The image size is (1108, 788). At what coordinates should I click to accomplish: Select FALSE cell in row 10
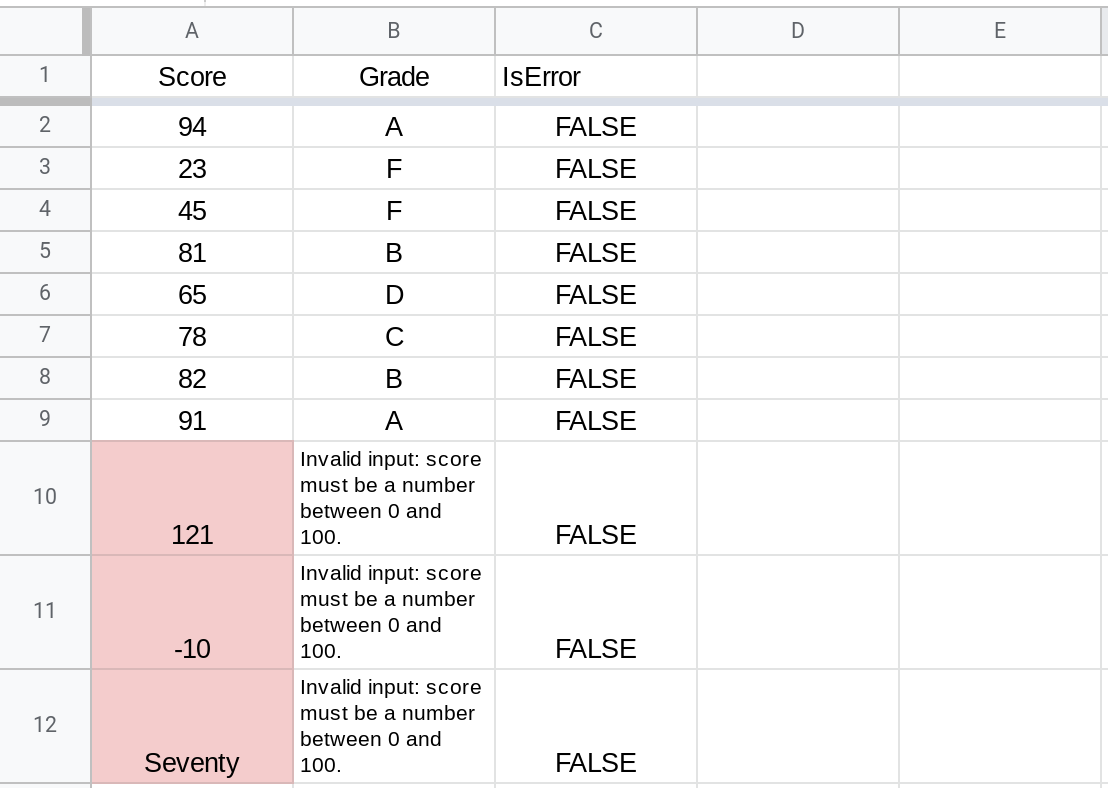pos(596,498)
